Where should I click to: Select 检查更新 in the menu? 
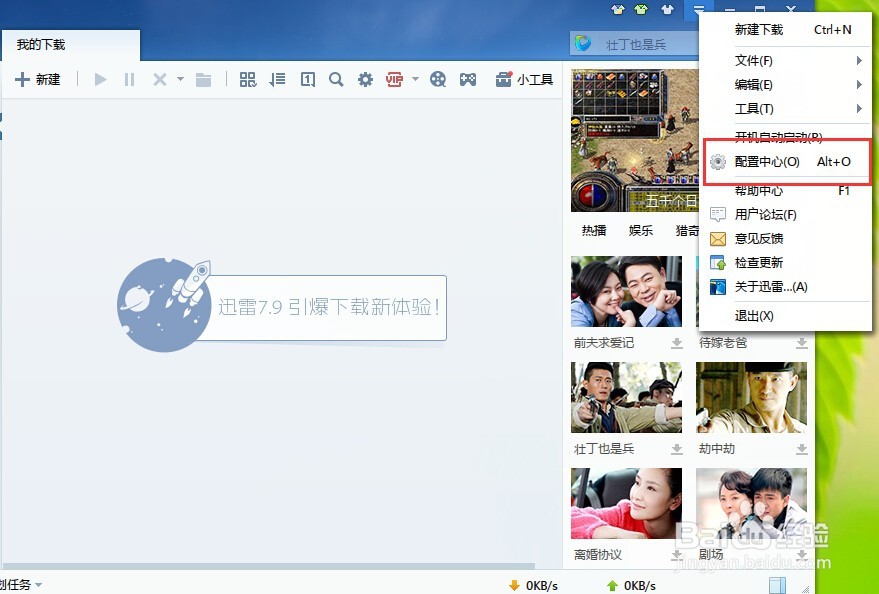(785, 263)
